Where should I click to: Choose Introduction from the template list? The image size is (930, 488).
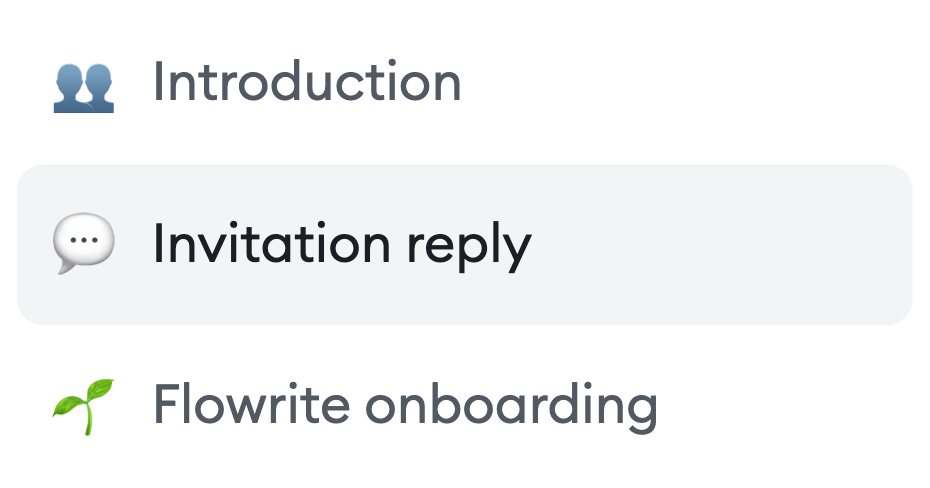click(306, 83)
